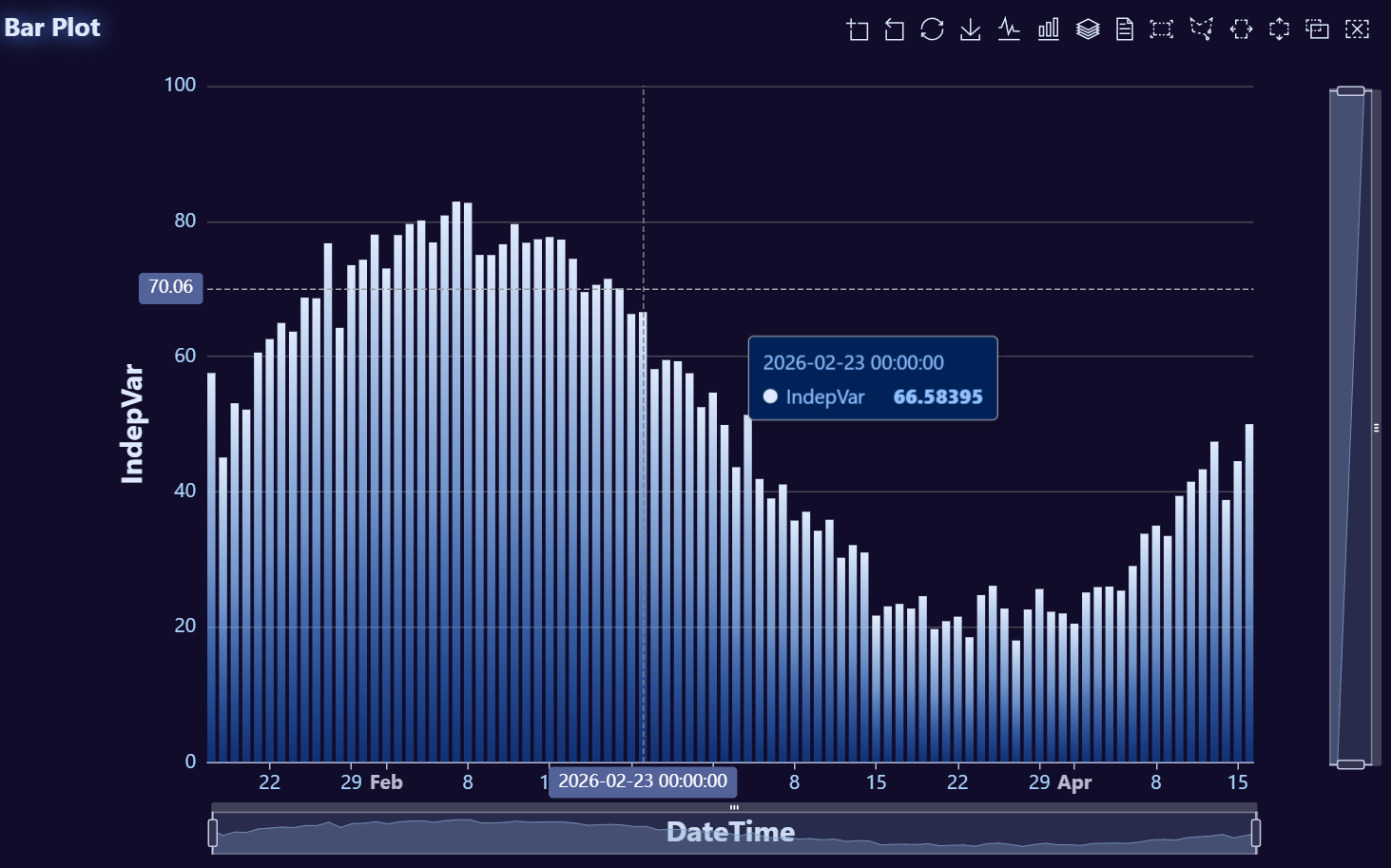Screen dimensions: 1391x868
Task: Click the restore/refresh chart icon
Action: click(932, 29)
